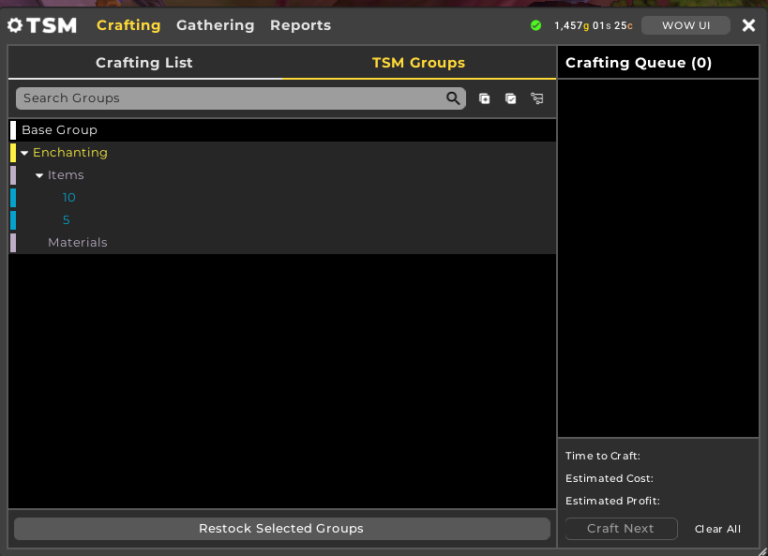The height and width of the screenshot is (556, 768).
Task: Select the Materials subgroup
Action: [282, 243]
